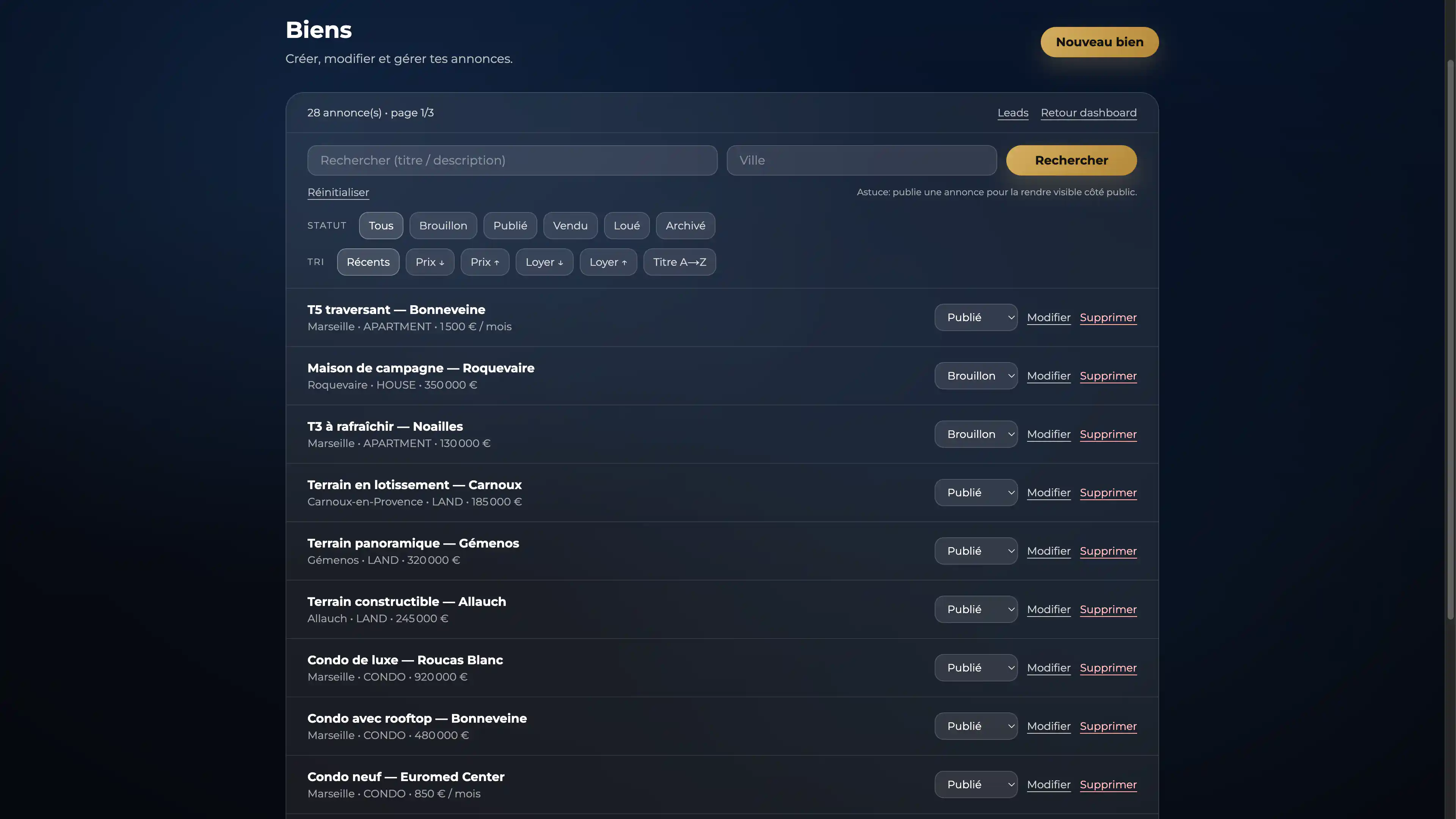The image size is (1456, 819).
Task: Open status dropdown for Terrain en lotissement — Carnoux
Action: [976, 492]
